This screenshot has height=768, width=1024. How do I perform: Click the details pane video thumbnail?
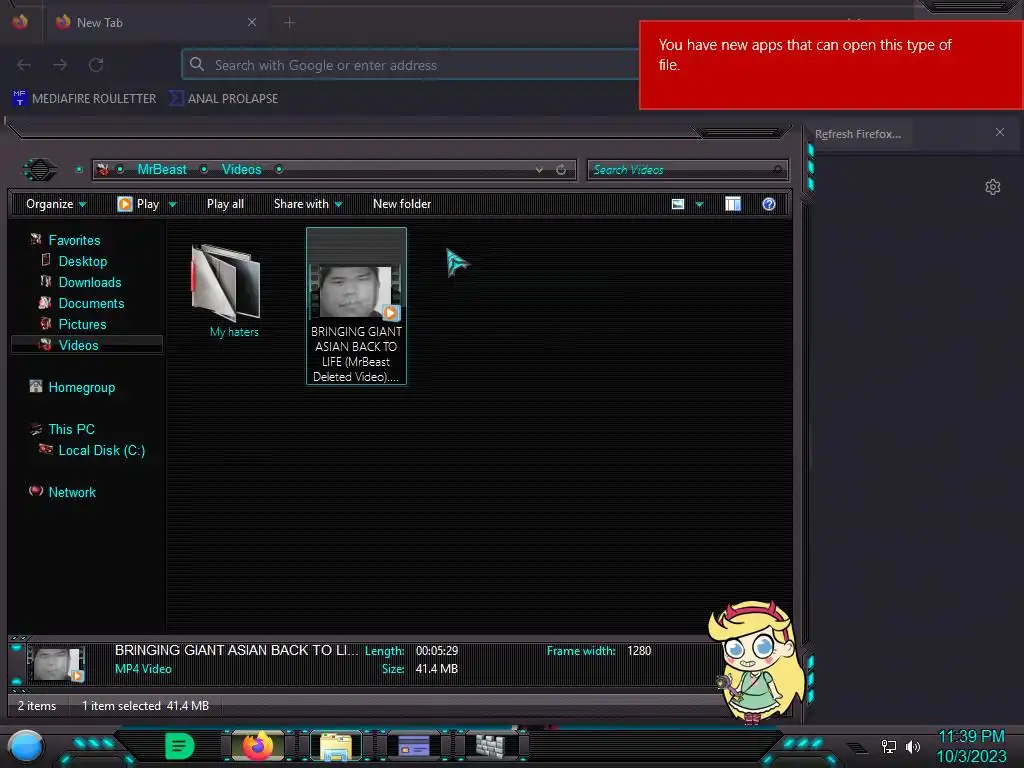point(57,664)
